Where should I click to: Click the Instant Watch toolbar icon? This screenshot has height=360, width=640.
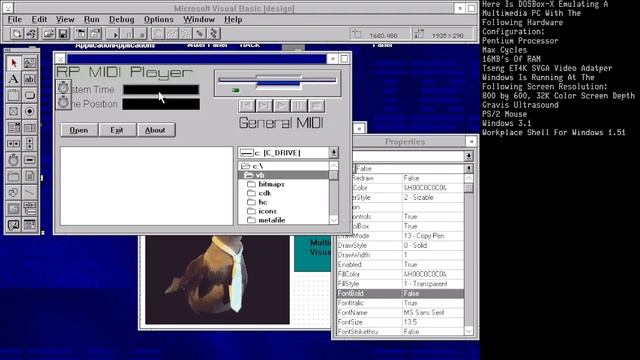(x=171, y=33)
